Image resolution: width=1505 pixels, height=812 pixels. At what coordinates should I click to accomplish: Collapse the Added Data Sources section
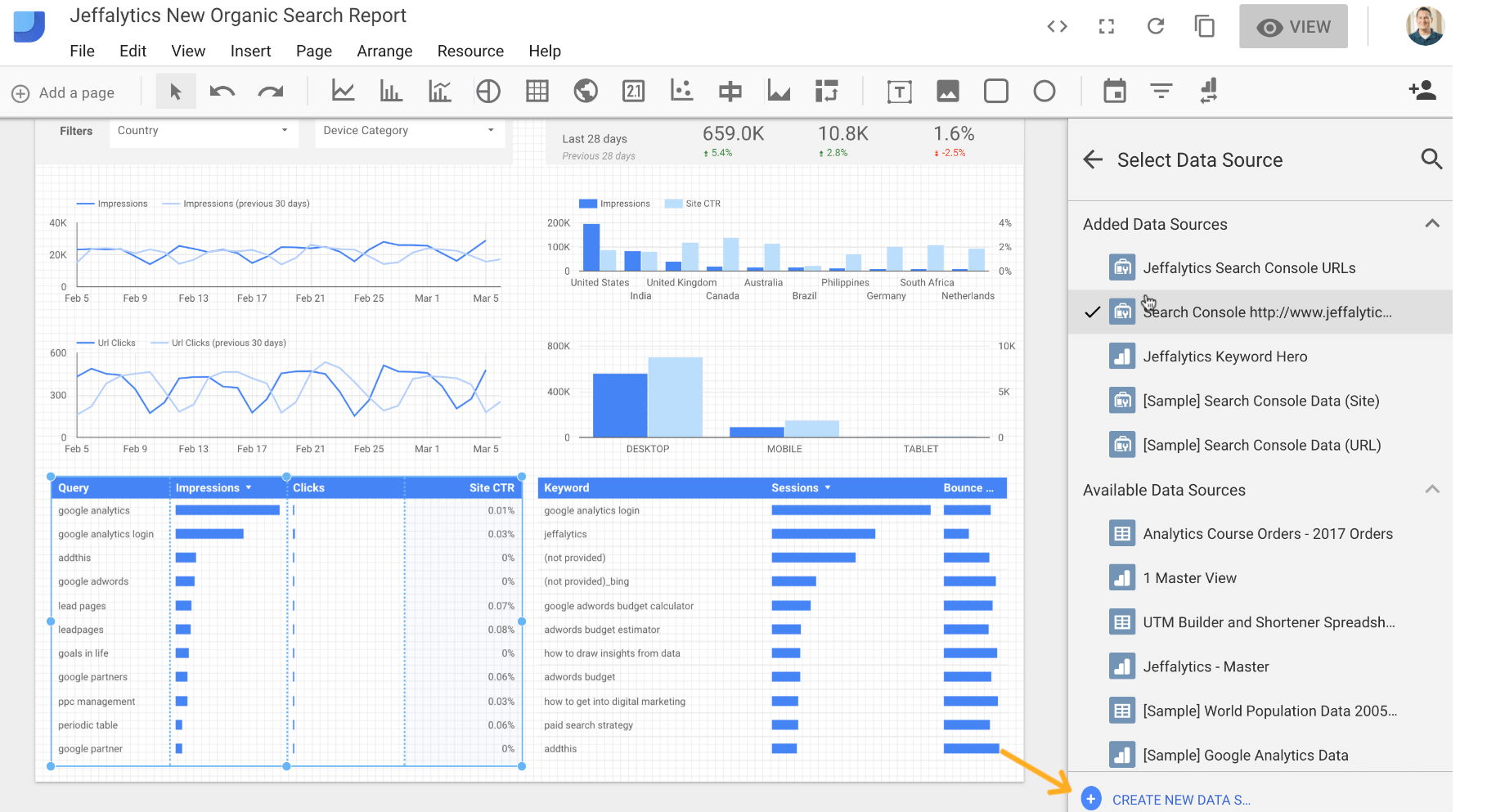click(x=1432, y=223)
